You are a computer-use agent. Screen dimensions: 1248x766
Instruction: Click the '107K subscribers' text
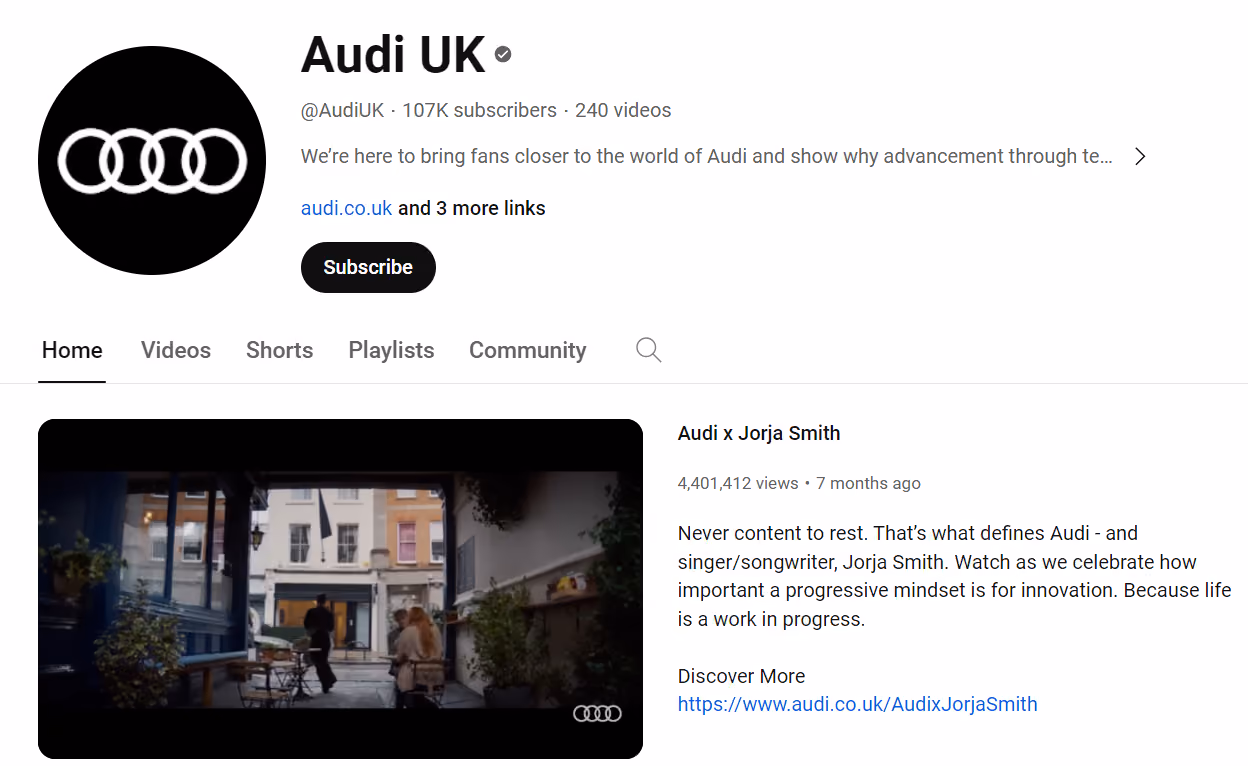479,110
